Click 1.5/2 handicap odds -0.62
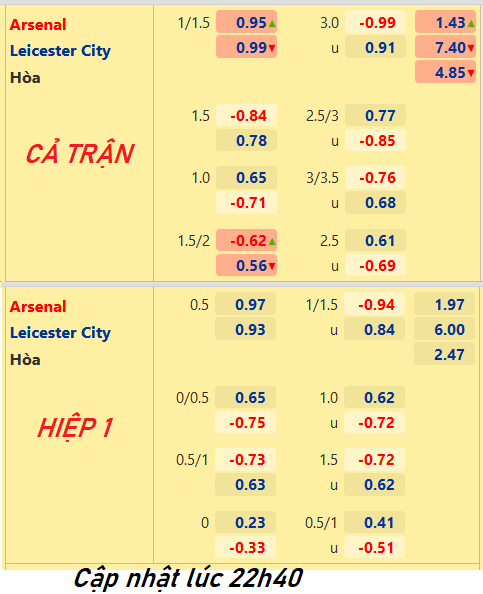The image size is (483, 594). pyautogui.click(x=246, y=240)
